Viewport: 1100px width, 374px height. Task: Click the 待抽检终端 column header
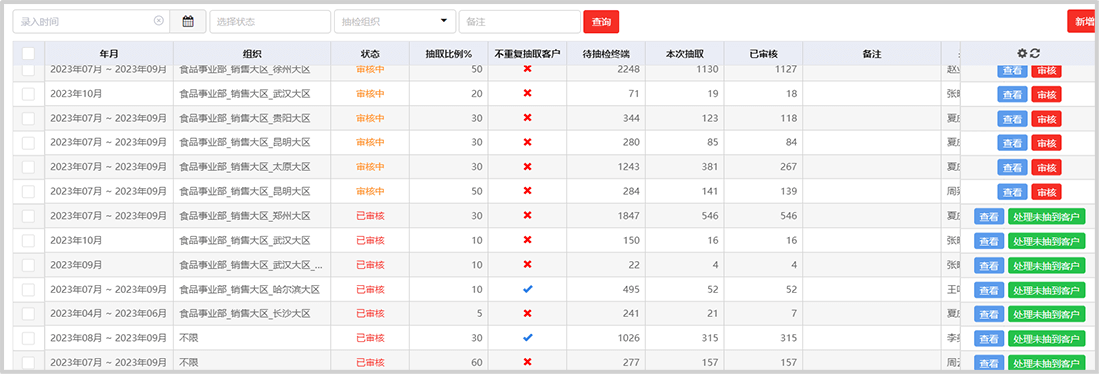pos(606,53)
